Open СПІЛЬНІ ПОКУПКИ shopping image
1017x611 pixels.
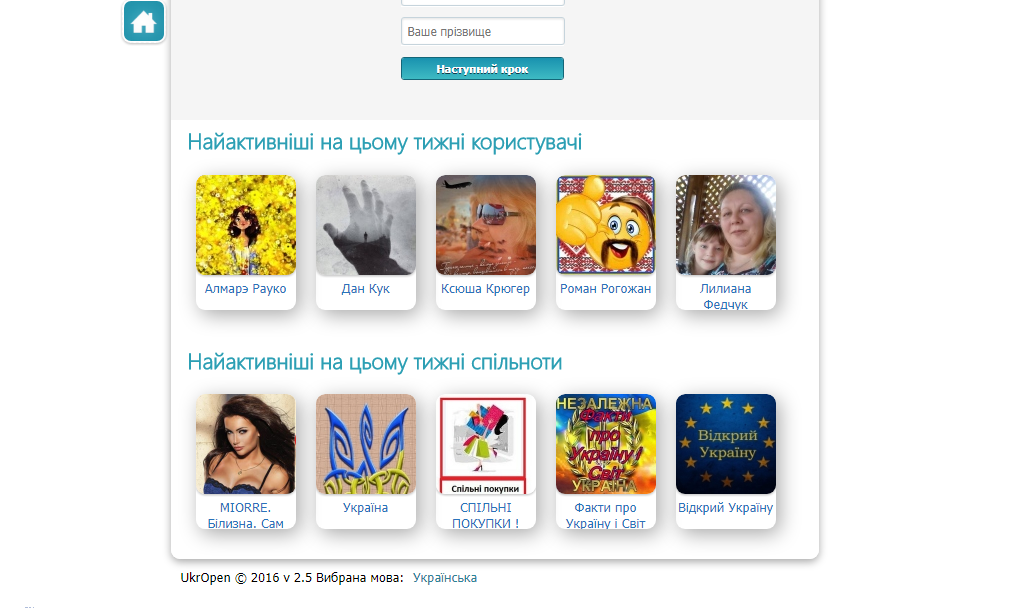coord(486,444)
